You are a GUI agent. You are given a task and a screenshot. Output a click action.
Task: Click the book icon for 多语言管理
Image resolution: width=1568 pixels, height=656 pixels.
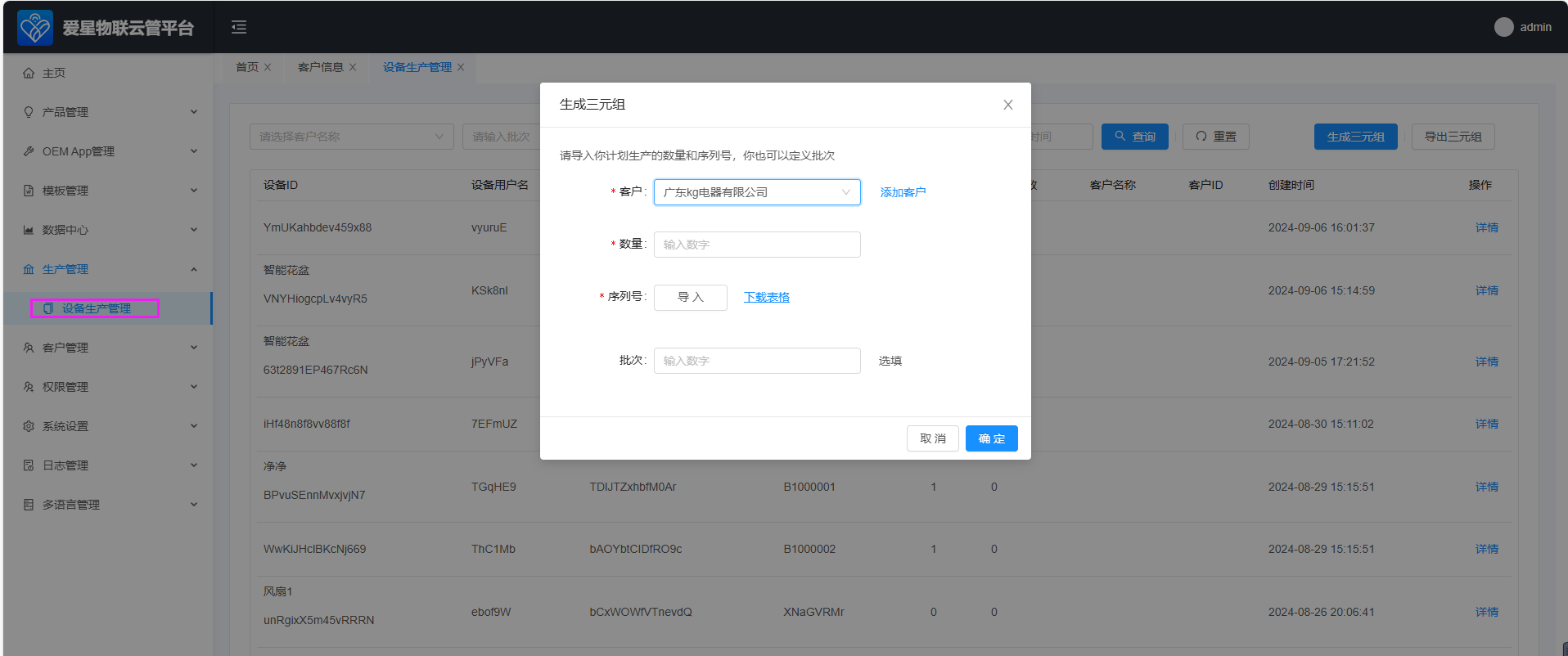29,505
